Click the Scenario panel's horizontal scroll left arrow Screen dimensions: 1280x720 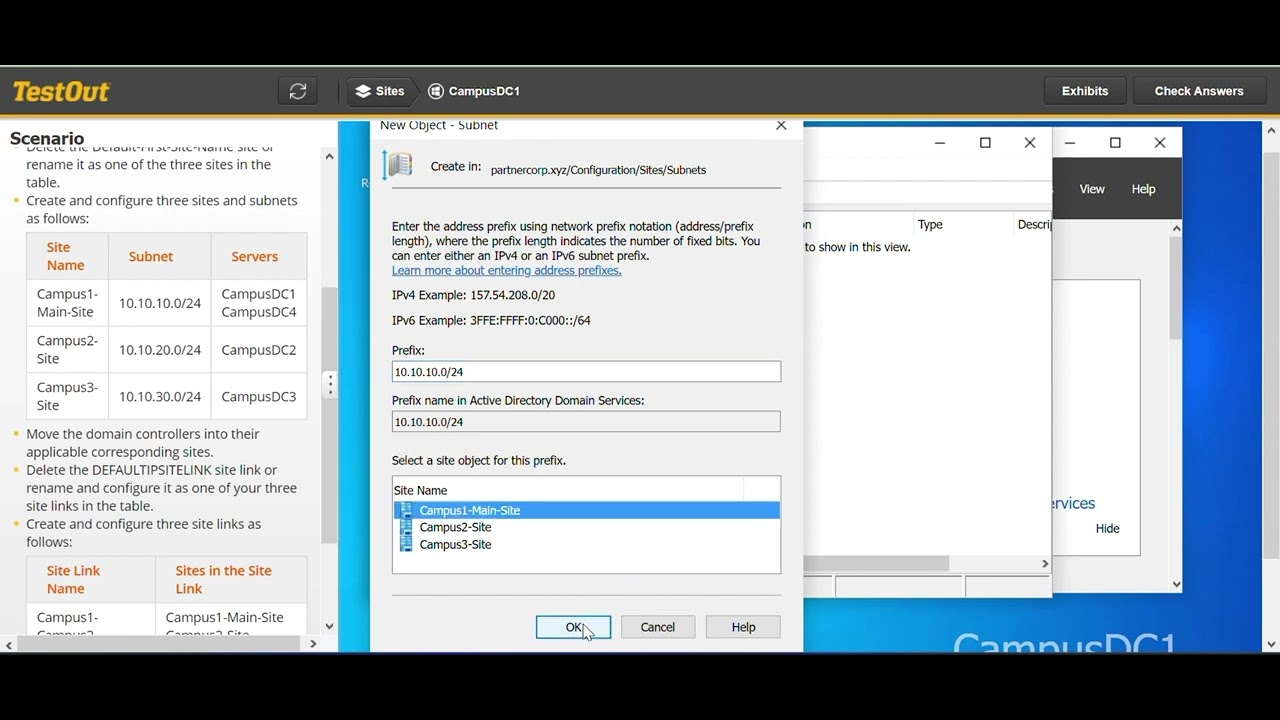(9, 644)
